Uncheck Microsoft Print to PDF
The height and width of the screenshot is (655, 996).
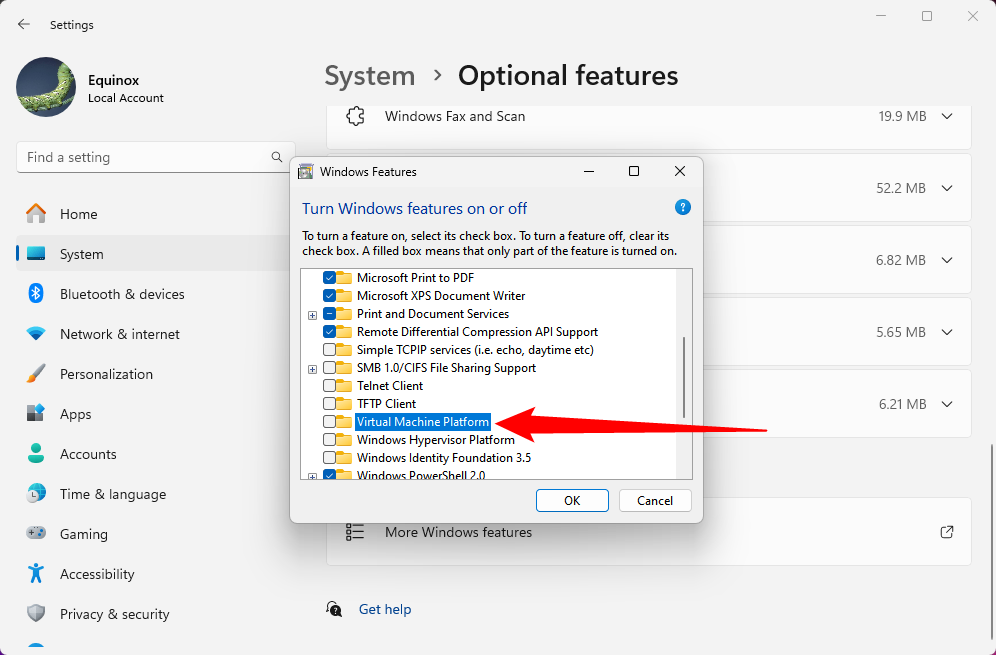click(330, 278)
